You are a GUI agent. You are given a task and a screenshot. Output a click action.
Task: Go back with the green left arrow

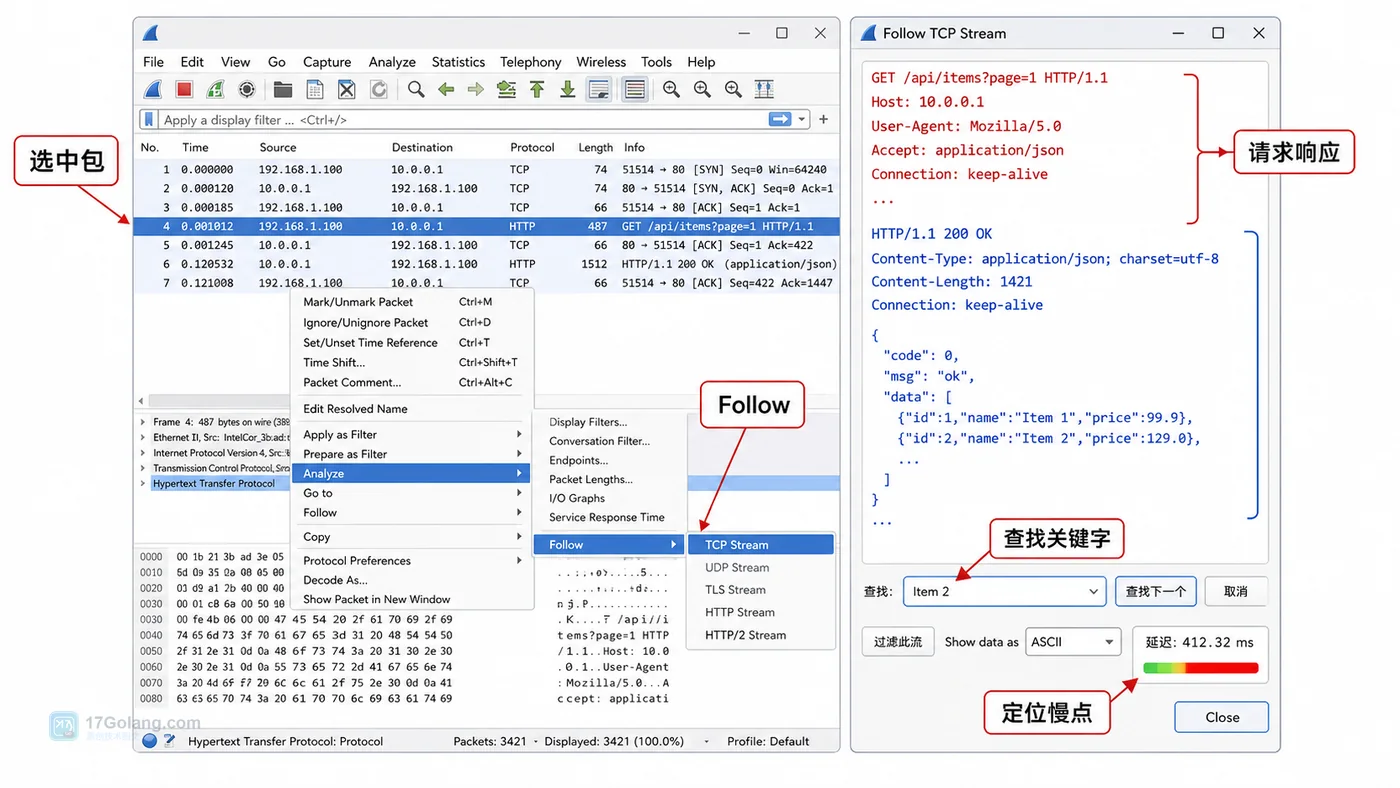click(x=446, y=90)
